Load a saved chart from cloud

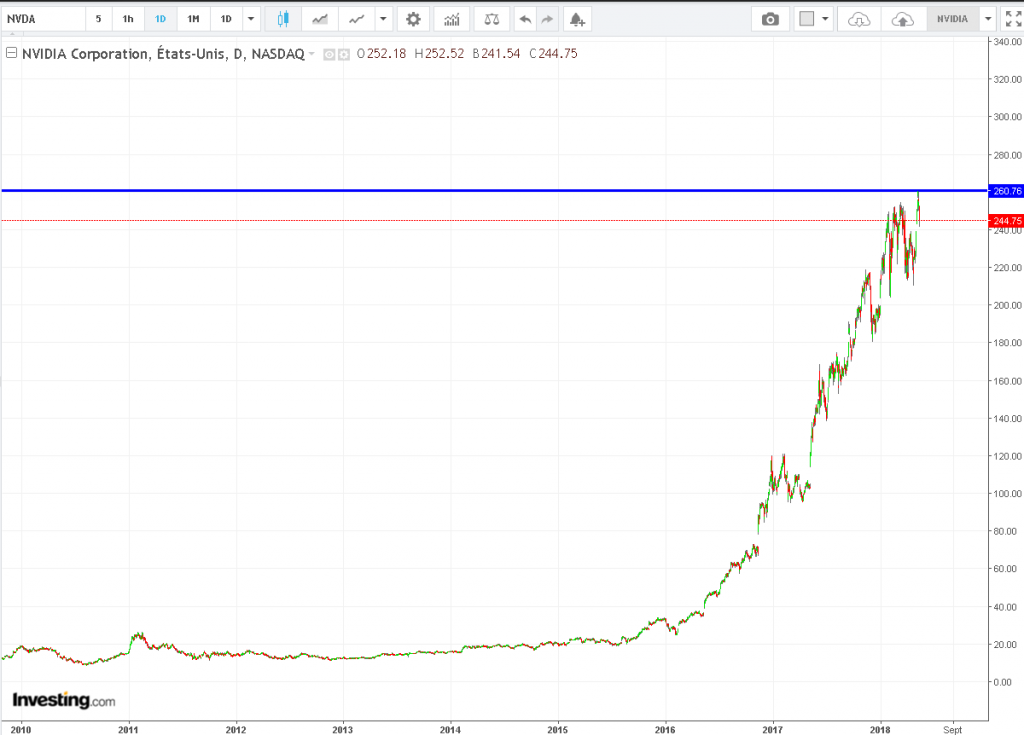(x=859, y=19)
